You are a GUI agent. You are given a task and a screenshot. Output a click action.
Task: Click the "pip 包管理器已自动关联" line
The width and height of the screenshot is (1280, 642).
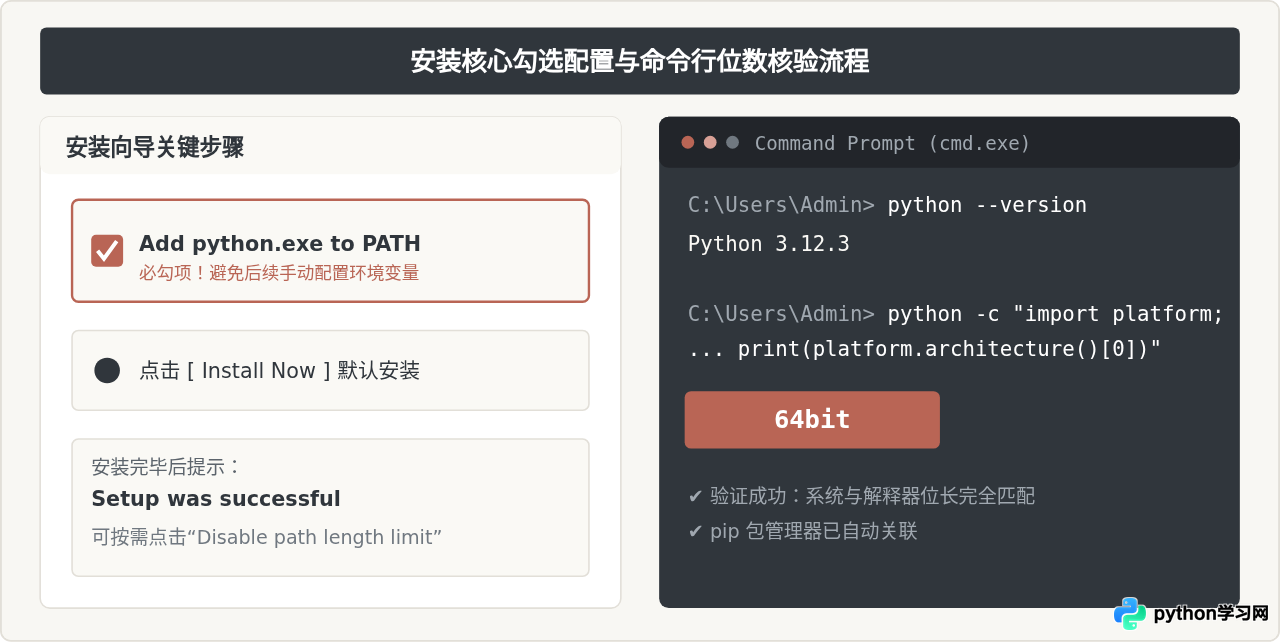coord(803,531)
